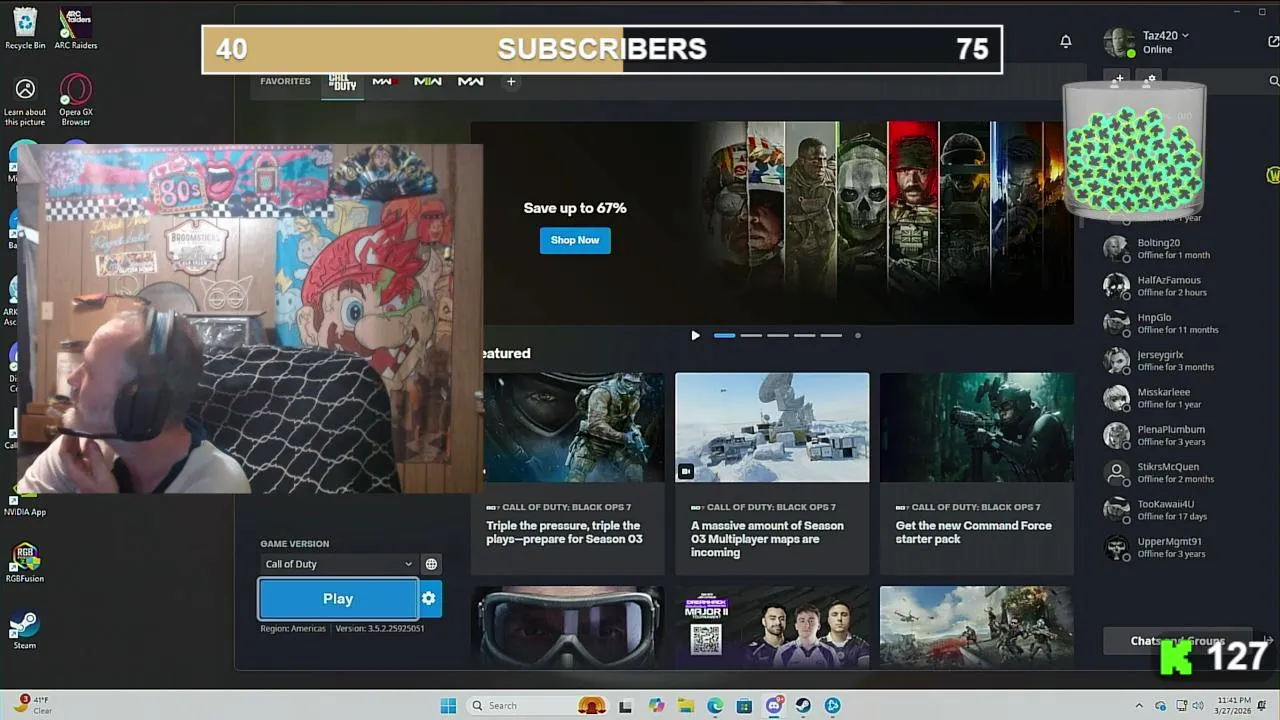Viewport: 1280px width, 720px height.
Task: Select the last round carousel dot
Action: click(x=858, y=336)
